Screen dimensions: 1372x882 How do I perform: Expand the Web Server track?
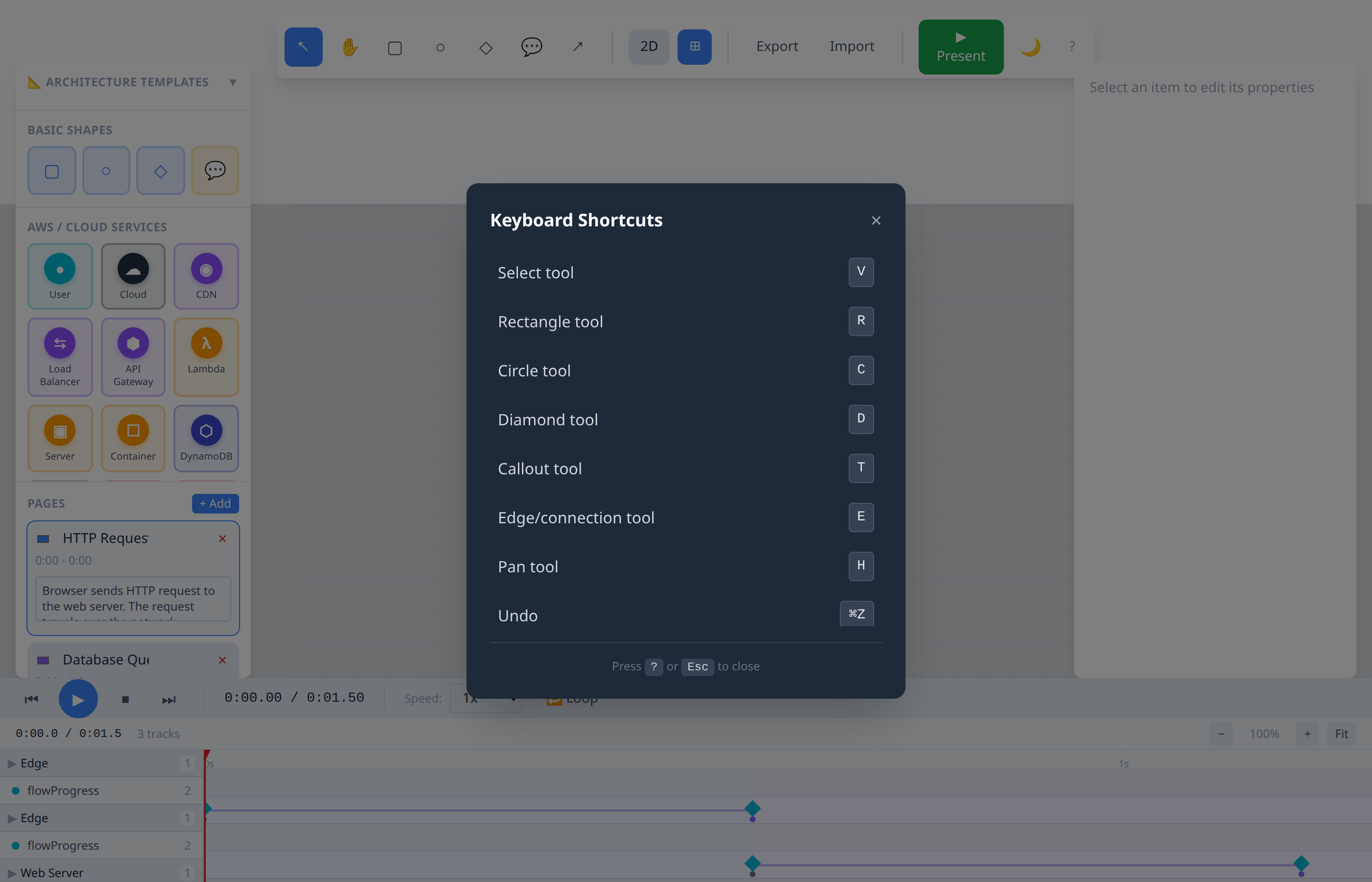pos(11,873)
